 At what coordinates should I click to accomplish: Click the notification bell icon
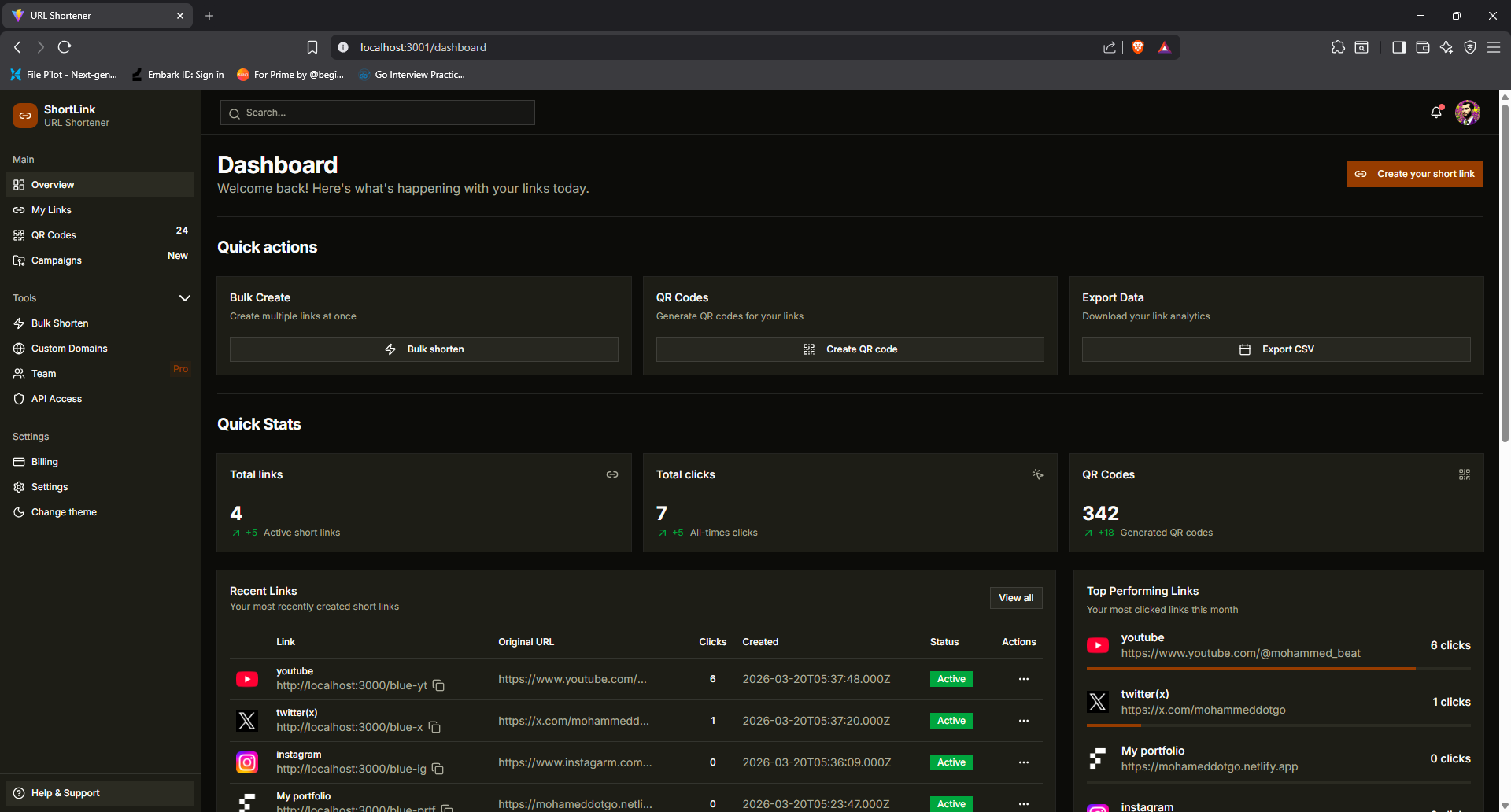(1436, 113)
